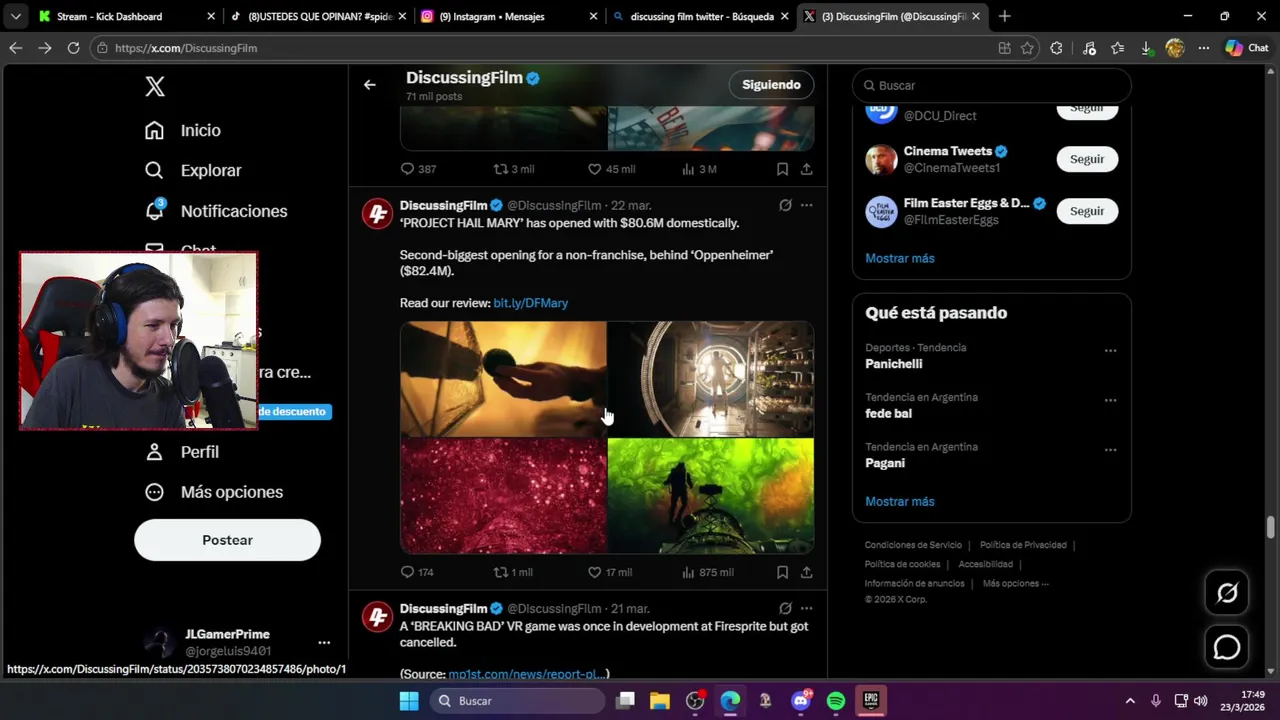Click the X logo home icon
Image resolution: width=1280 pixels, height=720 pixels.
click(155, 86)
